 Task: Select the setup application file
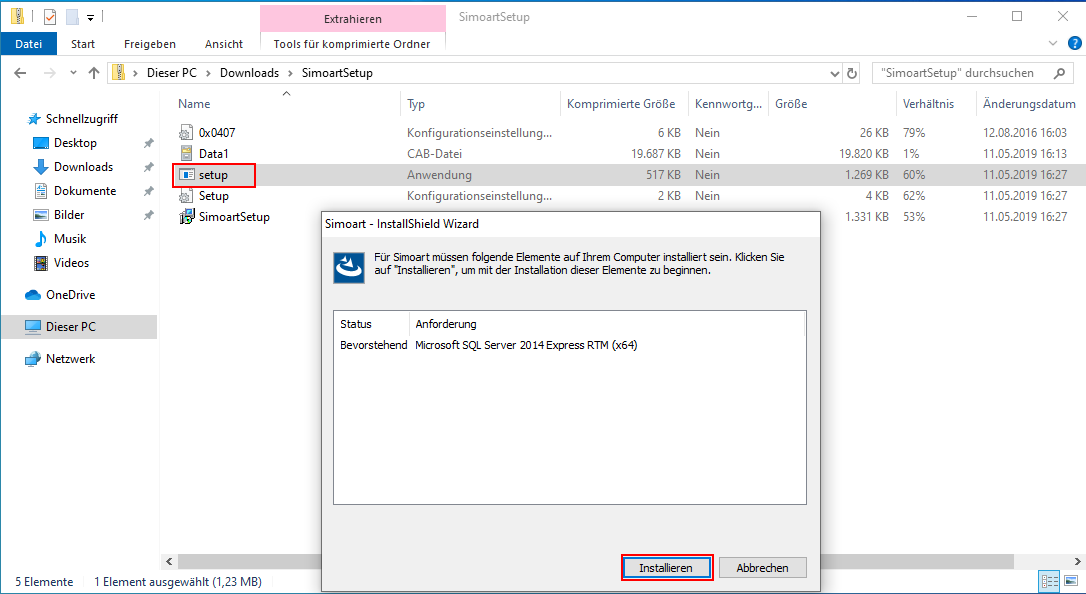coord(213,175)
